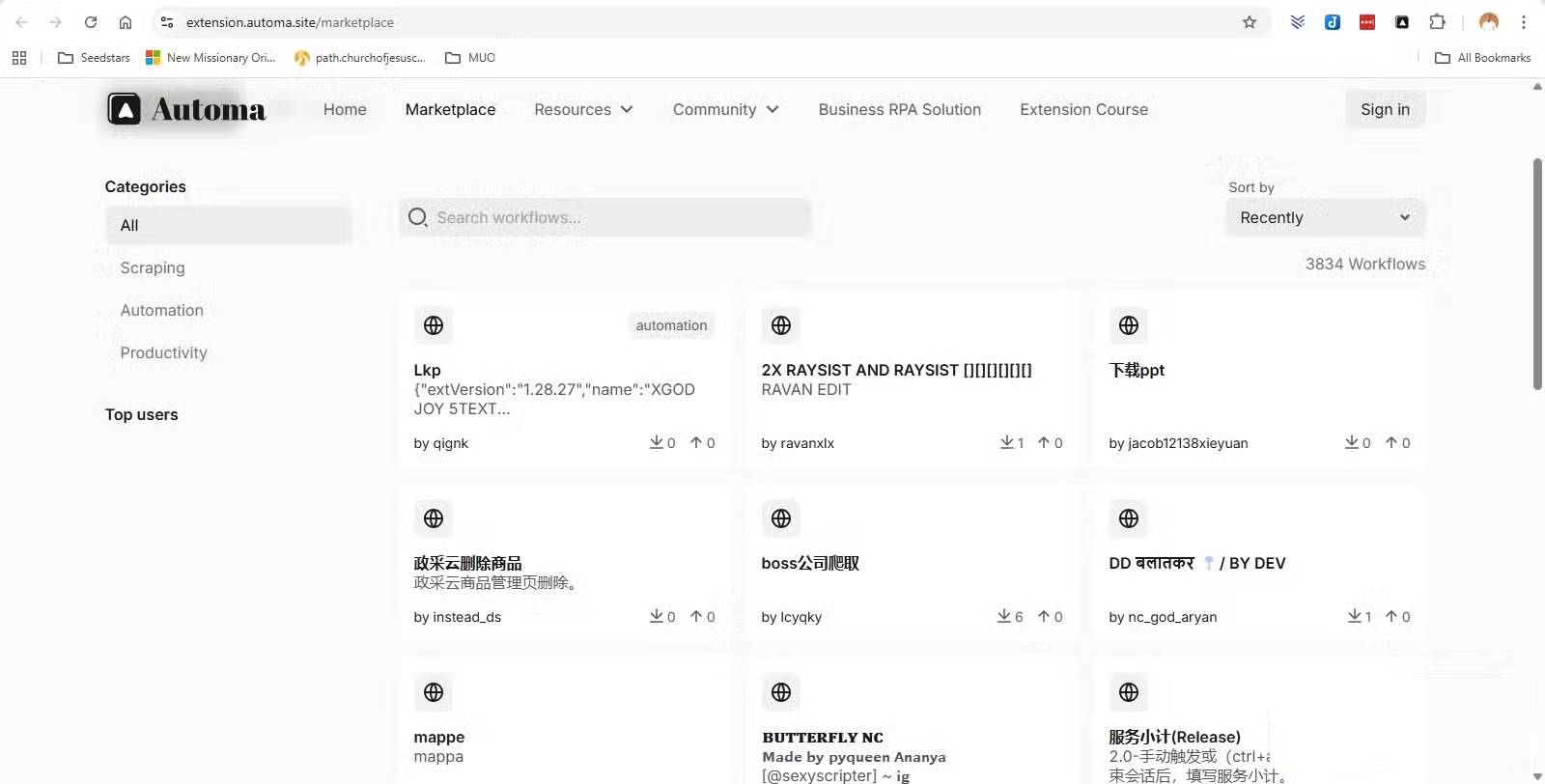Reload the page with the refresh icon
This screenshot has height=784, width=1545.
pos(91,22)
